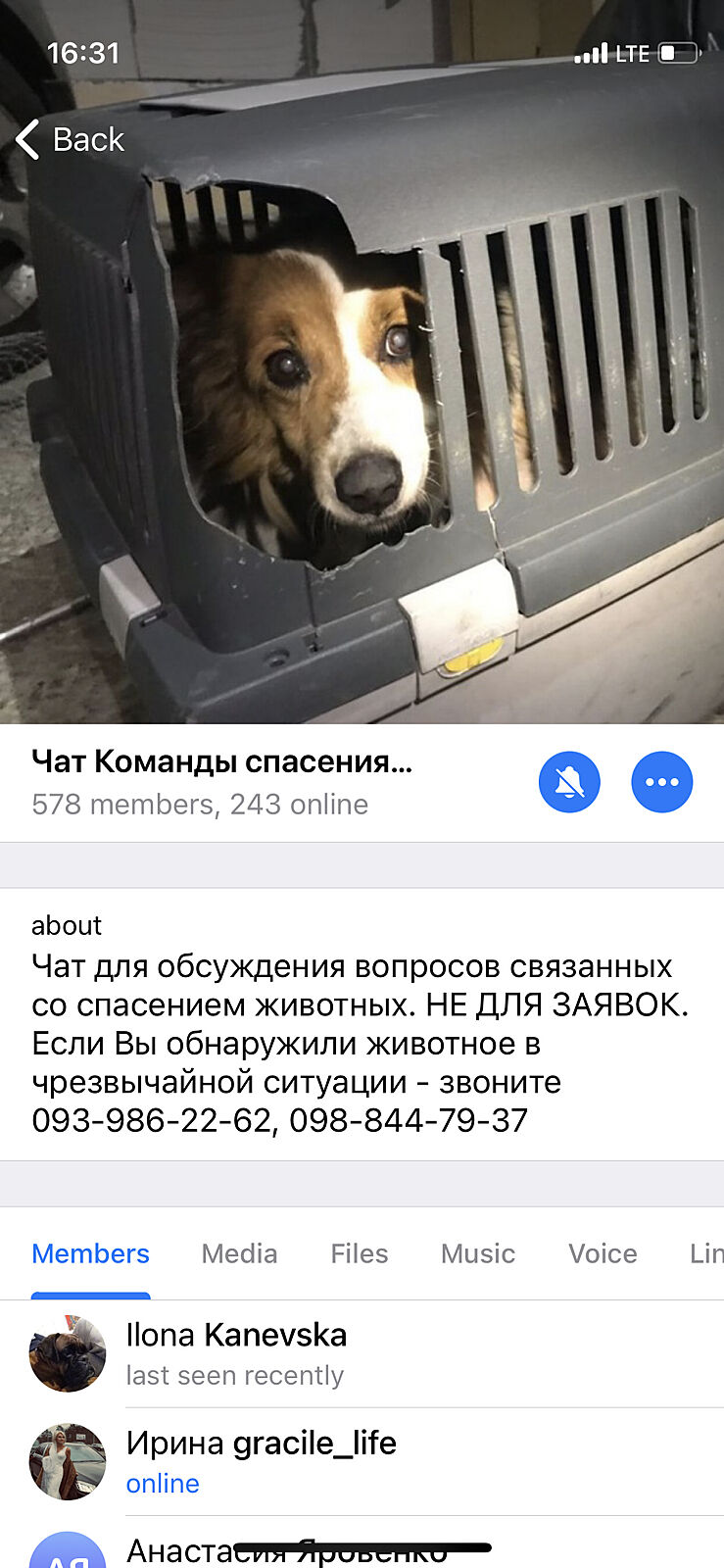The height and width of the screenshot is (1568, 724).
Task: Tap Ирина gracile_life's profile avatar
Action: point(68,1461)
